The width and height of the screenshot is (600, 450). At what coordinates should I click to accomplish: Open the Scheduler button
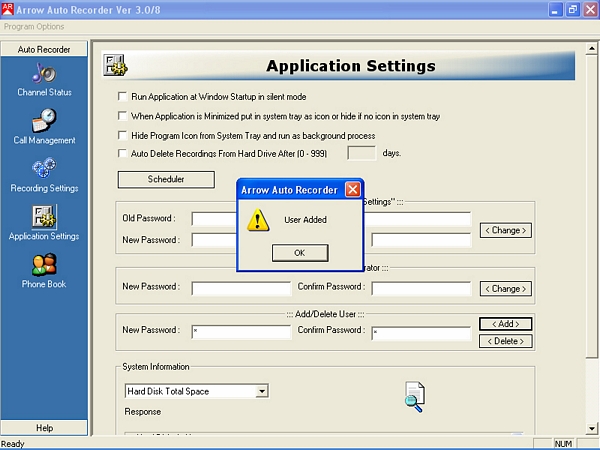(166, 179)
